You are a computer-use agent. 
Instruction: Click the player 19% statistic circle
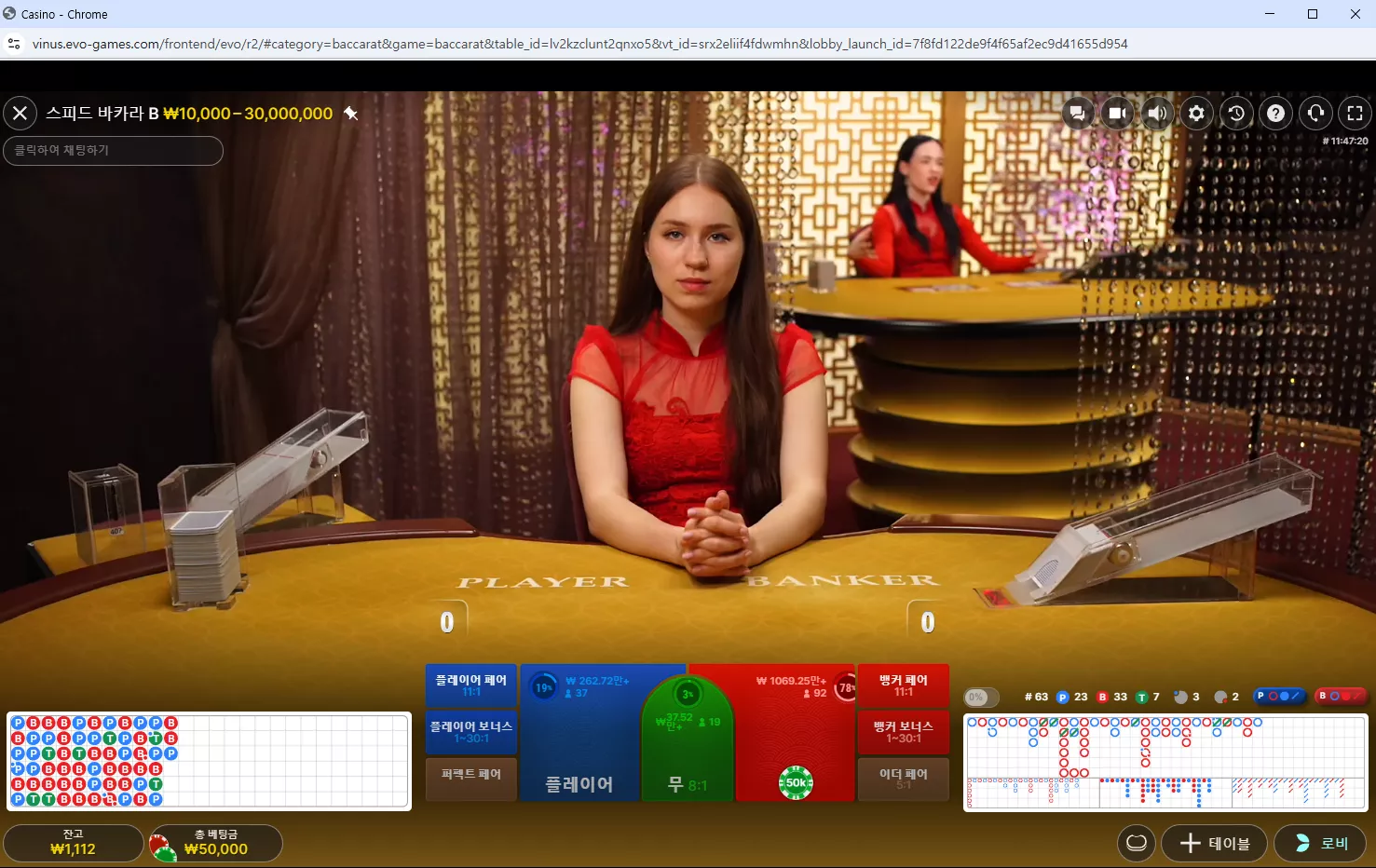543,688
